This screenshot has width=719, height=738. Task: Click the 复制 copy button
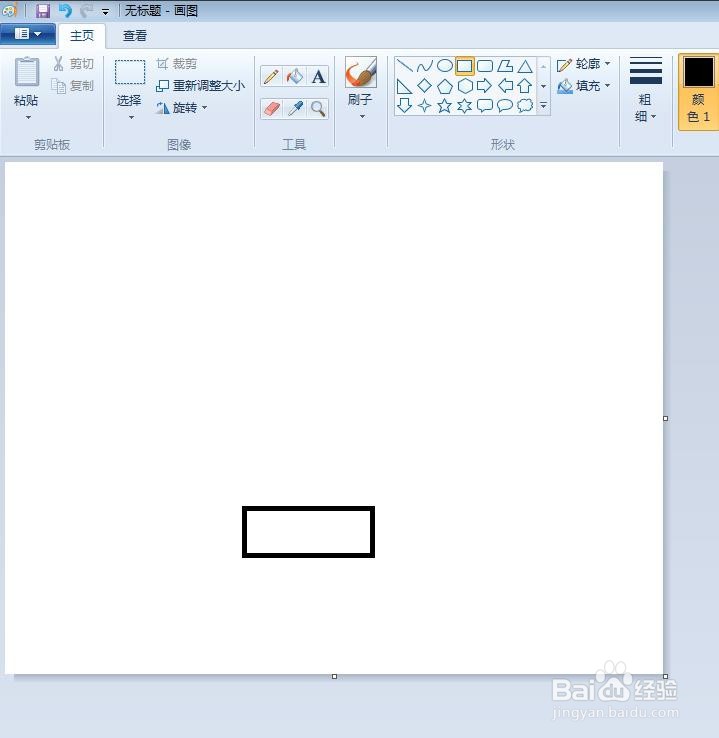[72, 86]
